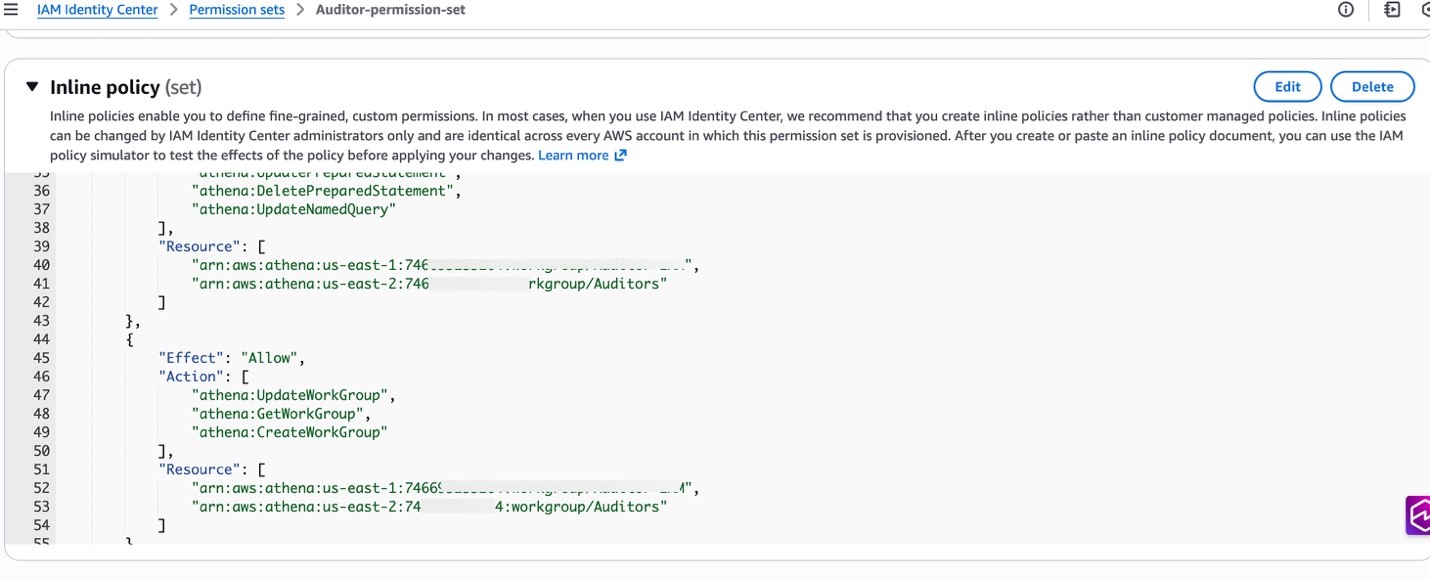
Task: Click the Inline policy heading text
Action: pos(104,88)
